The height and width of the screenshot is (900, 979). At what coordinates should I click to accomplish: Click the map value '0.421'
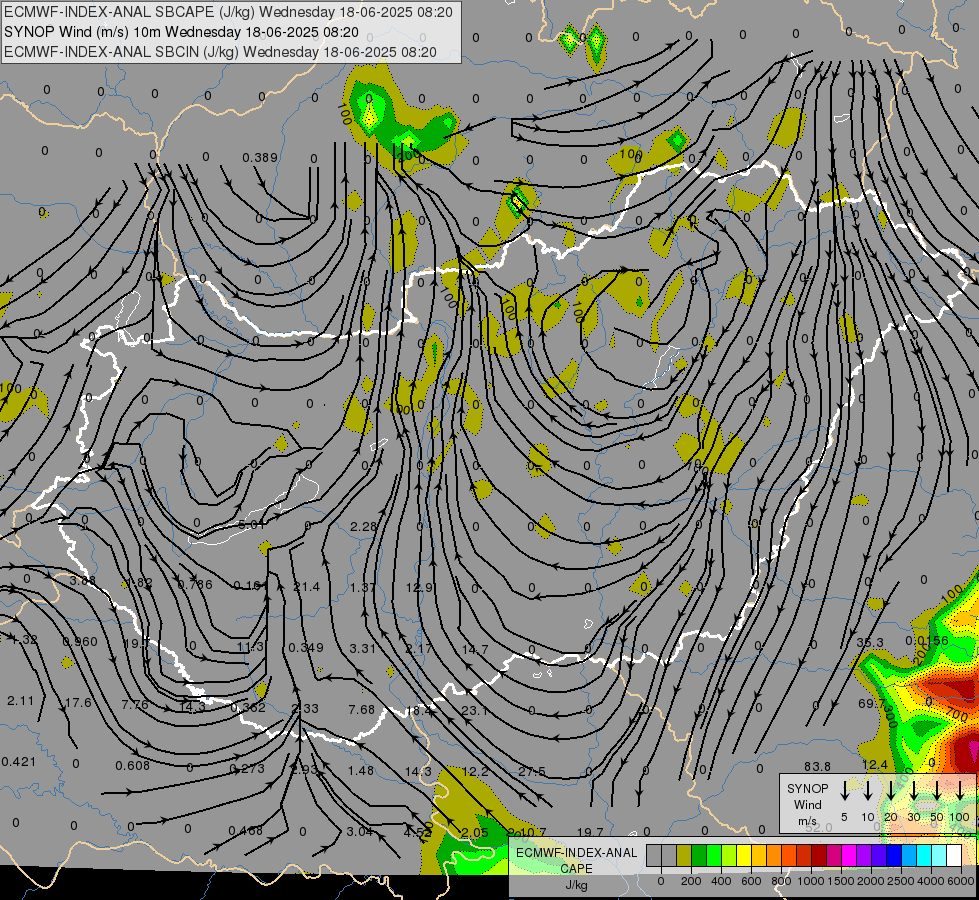19,761
